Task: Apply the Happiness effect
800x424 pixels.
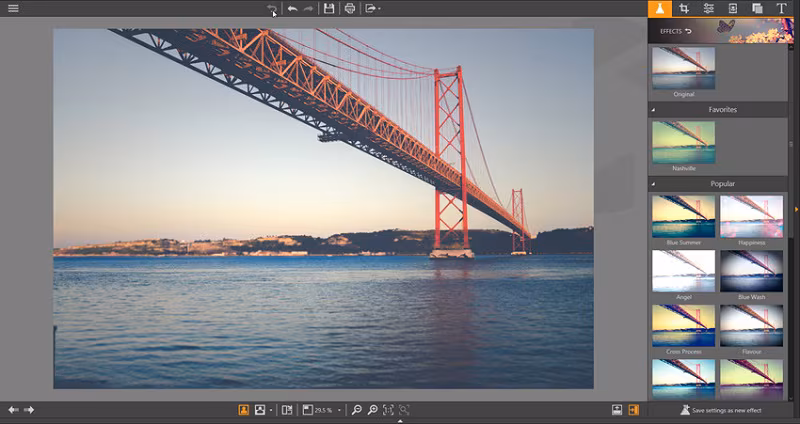Action: click(x=751, y=216)
